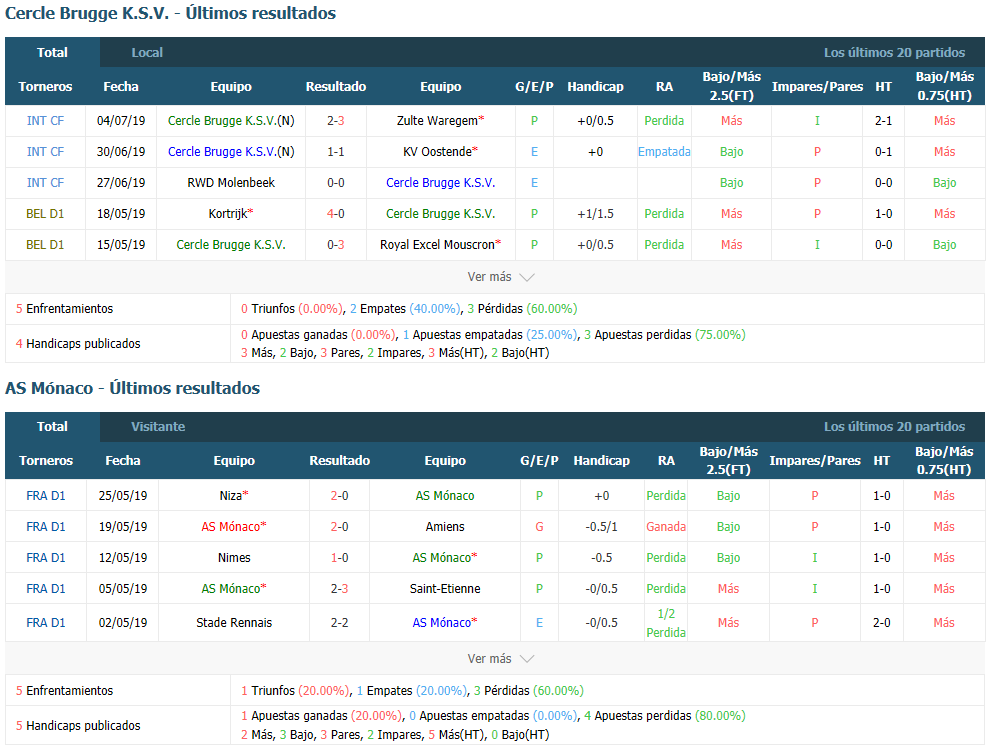Screen dimensions: 990x746
Task: Click RWD Molenbeek team name
Action: (231, 182)
